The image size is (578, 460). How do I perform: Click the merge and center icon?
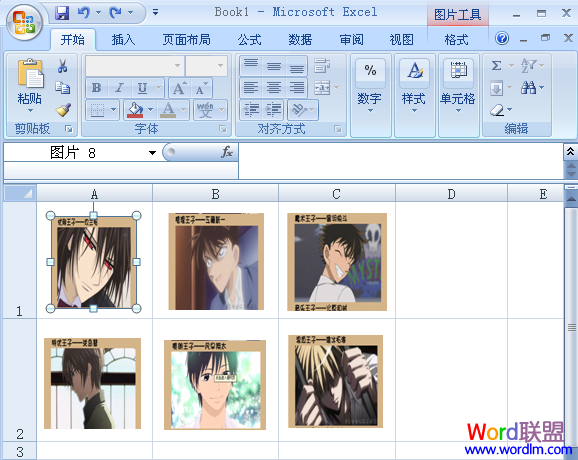(x=322, y=88)
